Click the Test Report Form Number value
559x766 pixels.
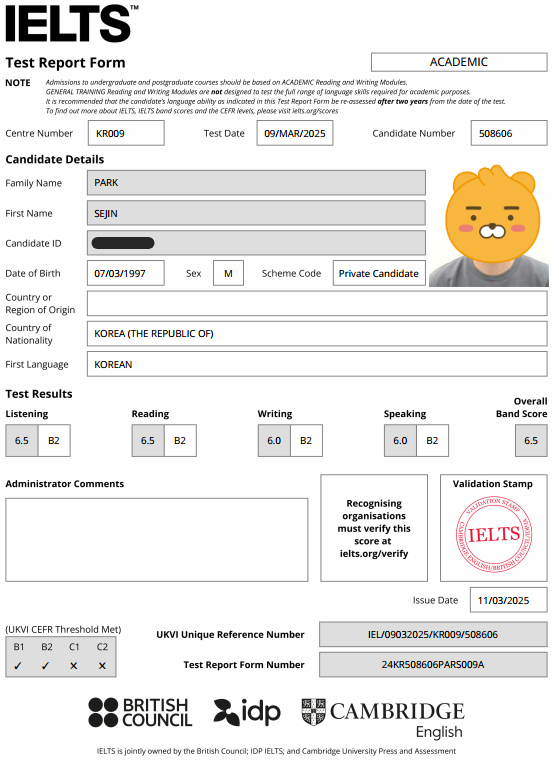(433, 664)
